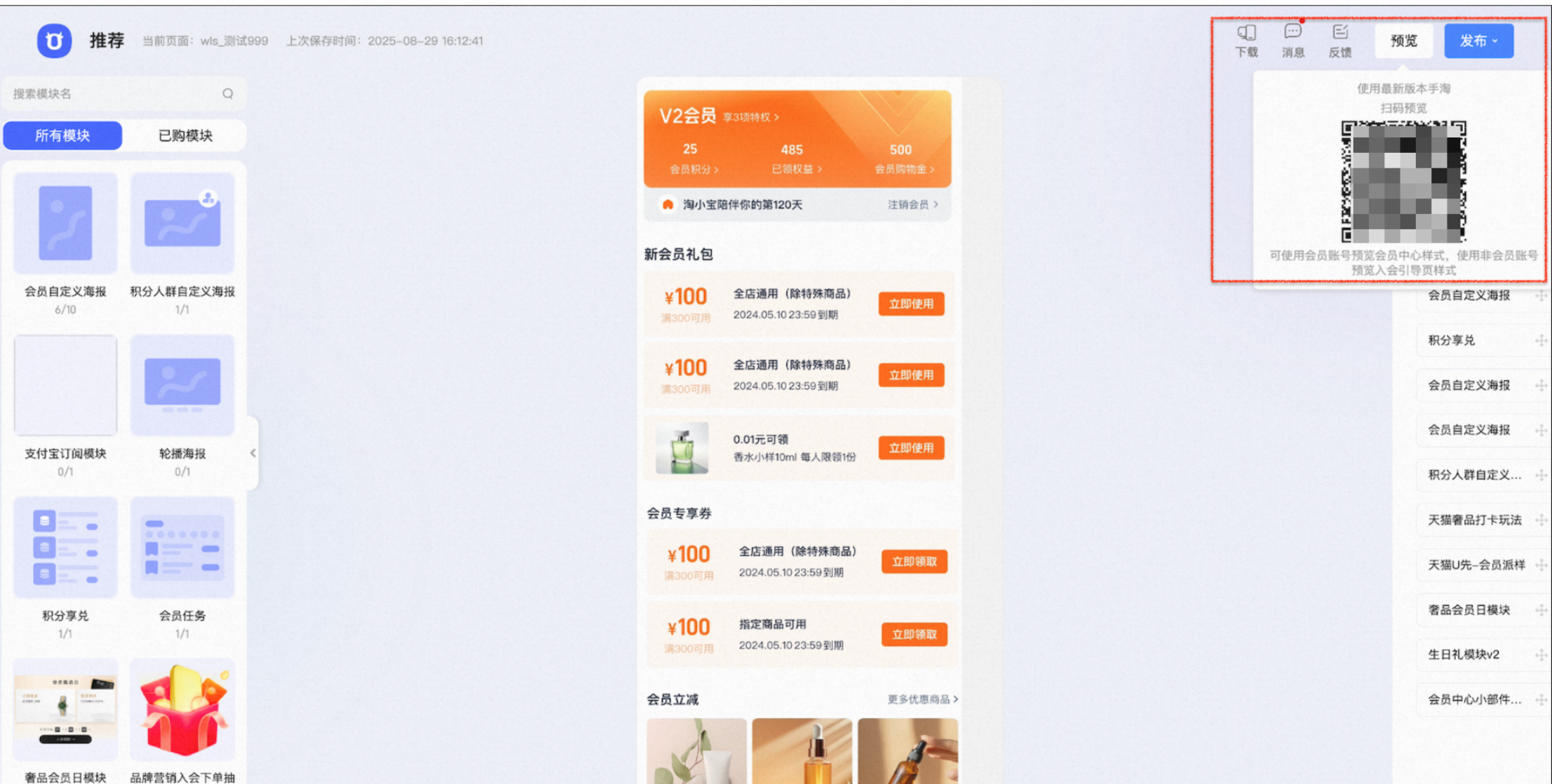The height and width of the screenshot is (784, 1552).
Task: Select the 会员自定义海报 module thumbnail
Action: tap(65, 223)
